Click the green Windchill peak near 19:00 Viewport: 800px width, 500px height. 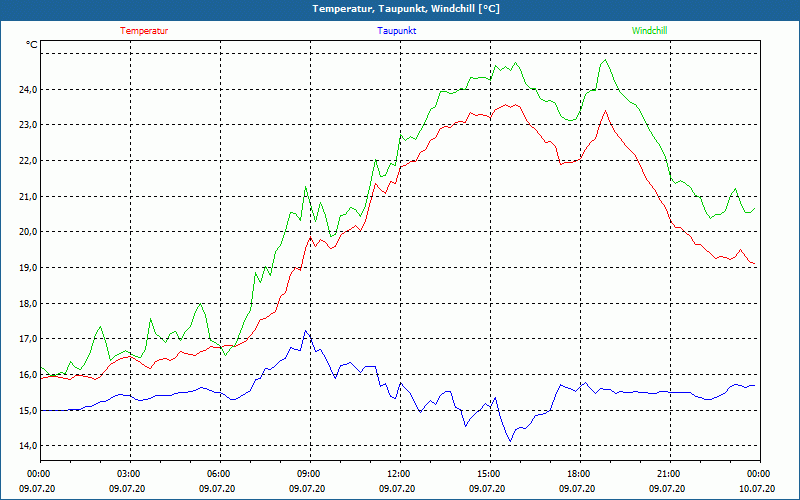[605, 60]
